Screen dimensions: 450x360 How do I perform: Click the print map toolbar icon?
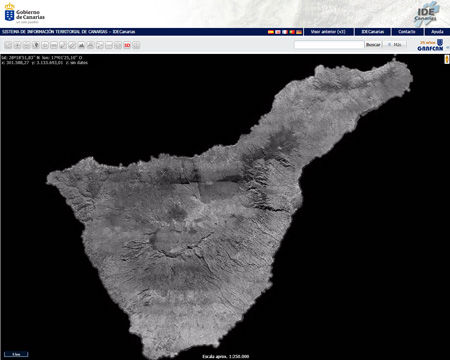[90, 45]
